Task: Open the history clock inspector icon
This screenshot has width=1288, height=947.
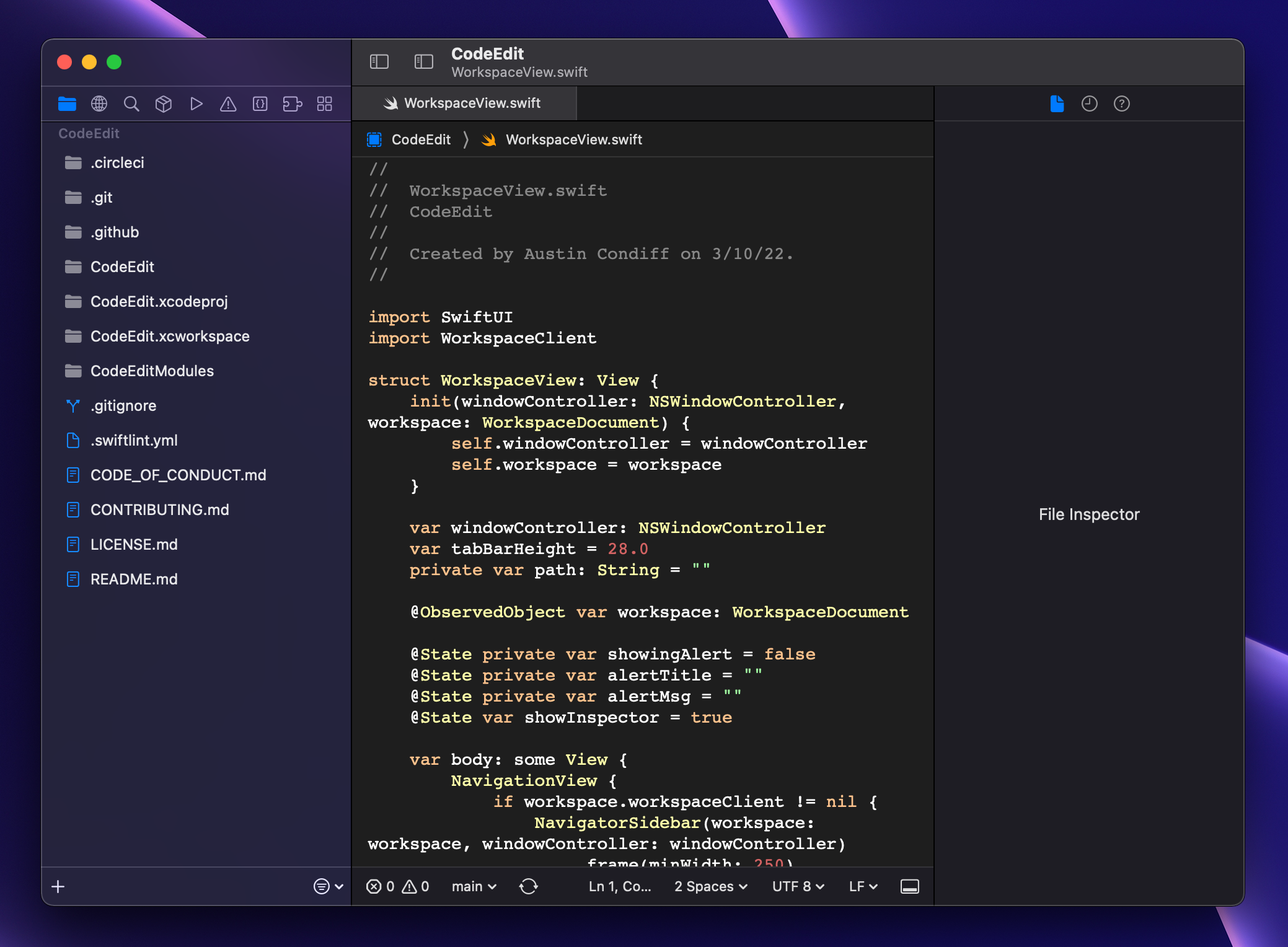Action: (1089, 104)
